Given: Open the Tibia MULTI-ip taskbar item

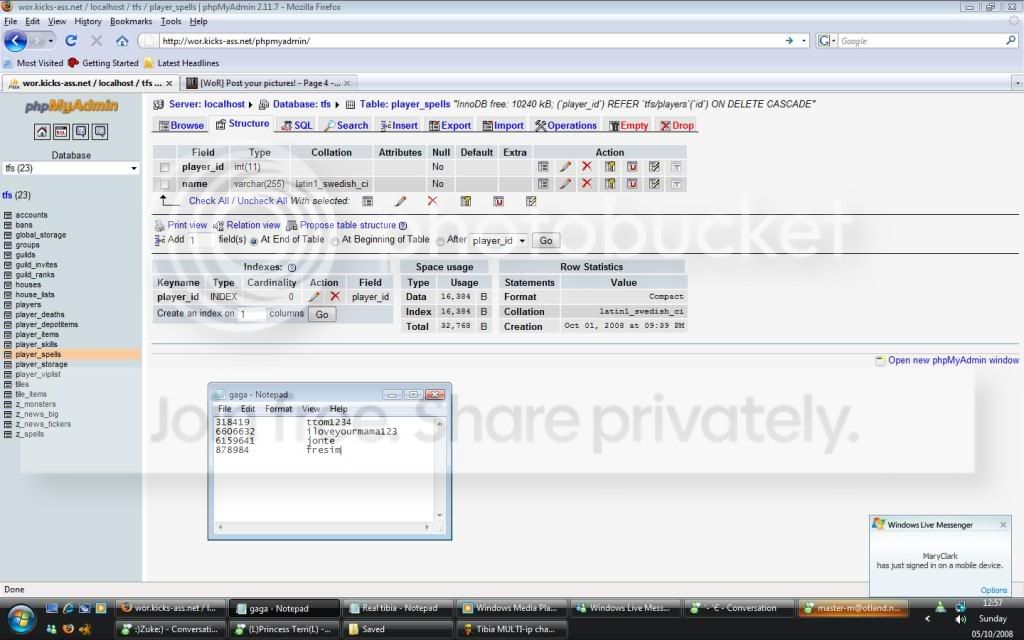Looking at the screenshot, I should [512, 630].
